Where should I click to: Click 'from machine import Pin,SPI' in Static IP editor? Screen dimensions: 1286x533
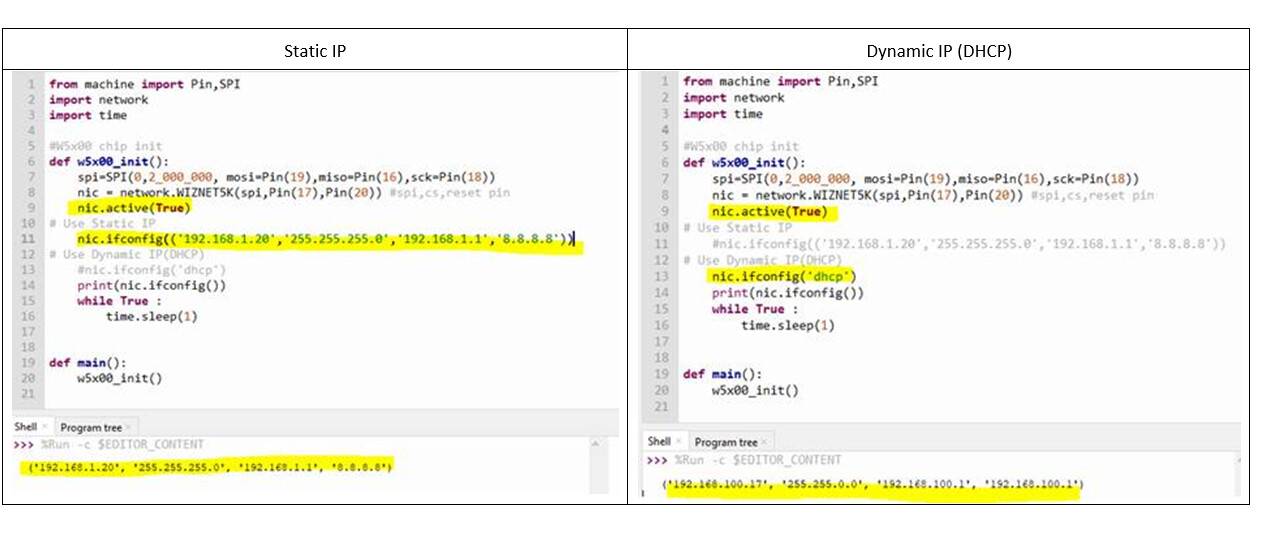point(144,84)
